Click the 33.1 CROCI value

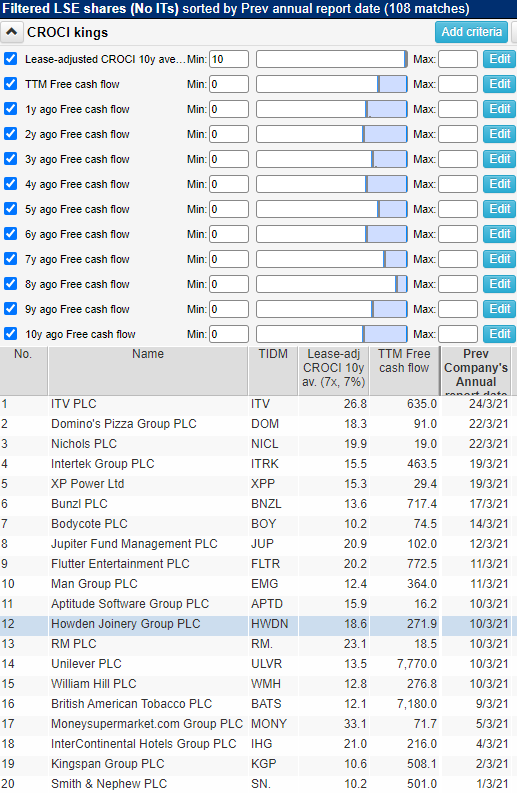tap(355, 724)
